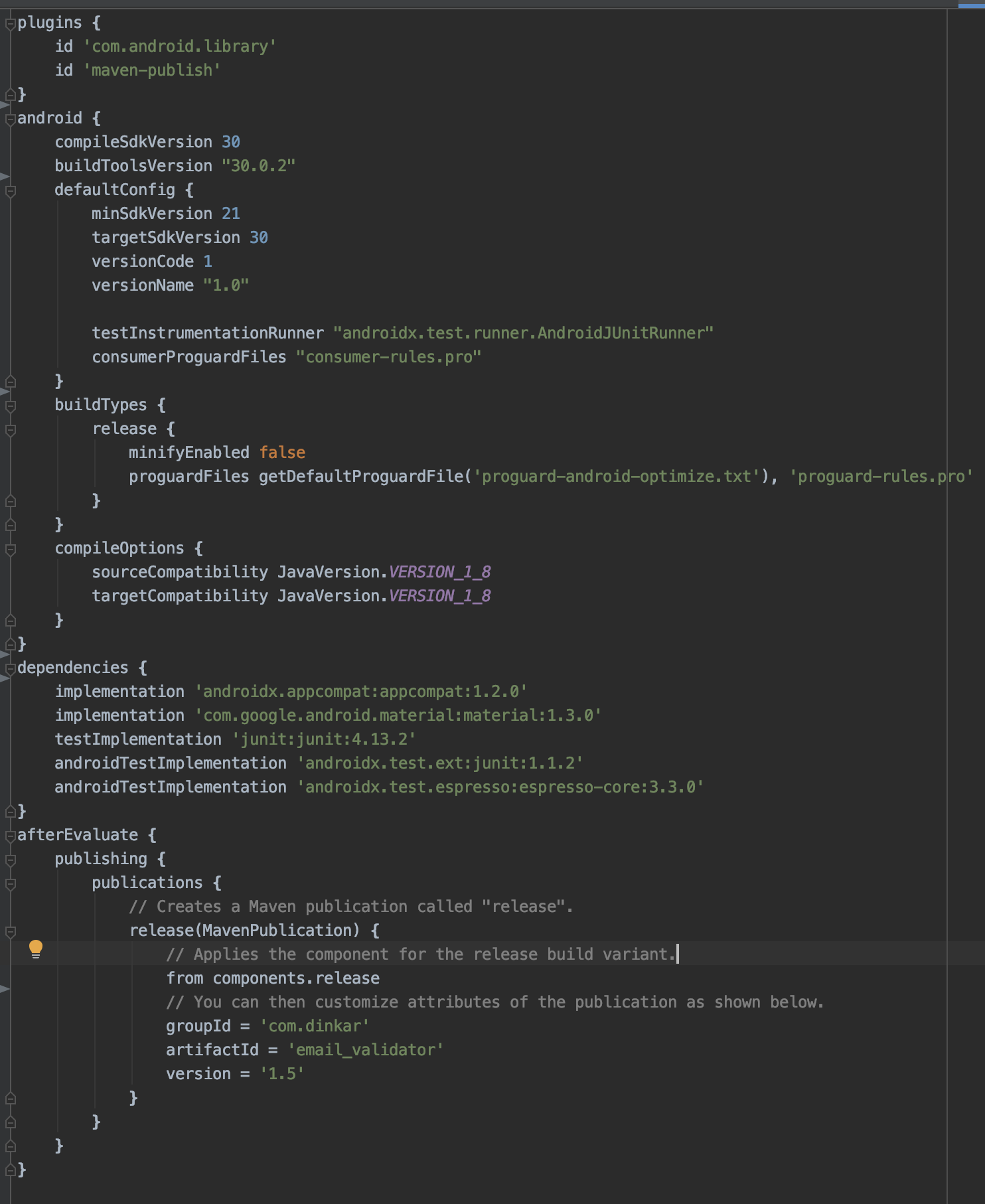This screenshot has width=985, height=1204.
Task: Click the AndroidJUnitRunner string
Action: pyautogui.click(x=523, y=333)
